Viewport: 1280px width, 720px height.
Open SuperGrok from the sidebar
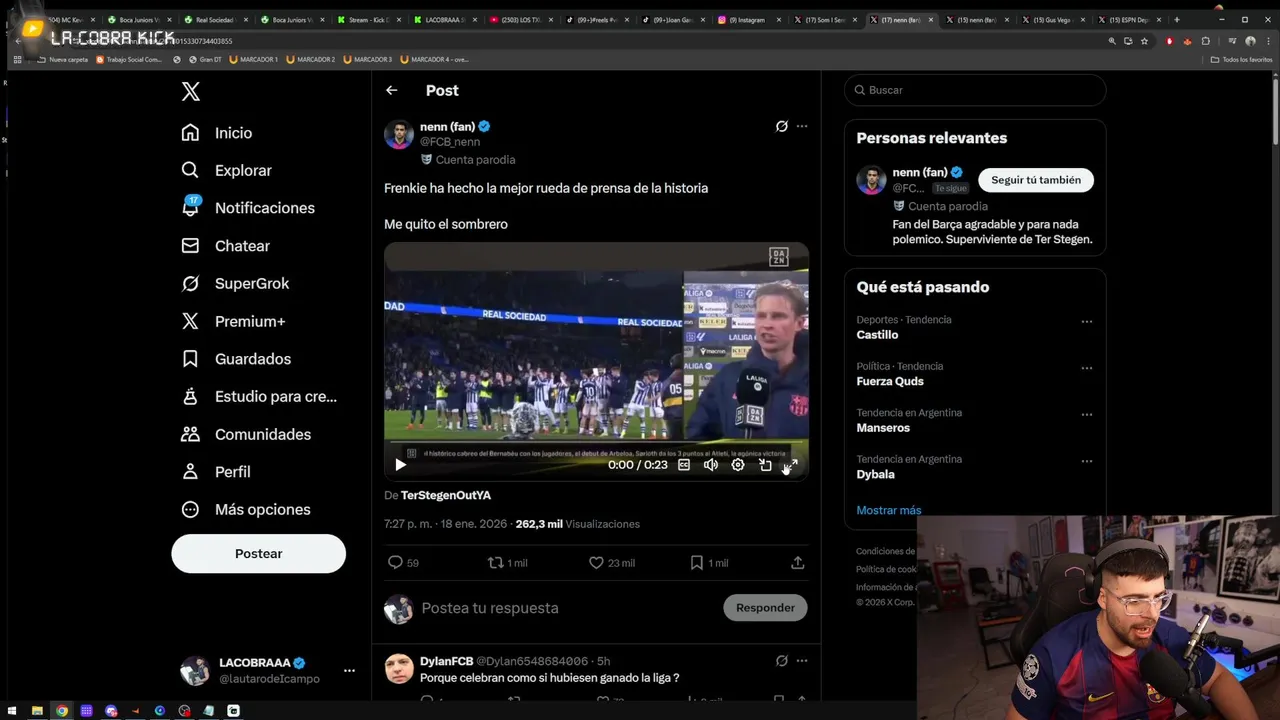pyautogui.click(x=235, y=283)
